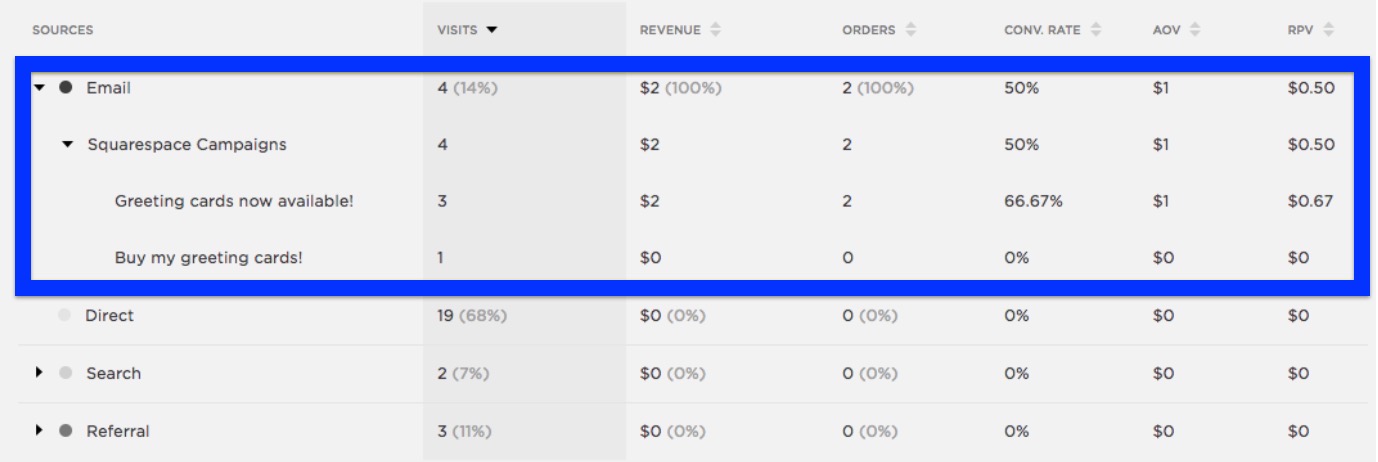Click the Squarespace Campaigns label
Viewport: 1378px width, 462px height.
click(187, 145)
